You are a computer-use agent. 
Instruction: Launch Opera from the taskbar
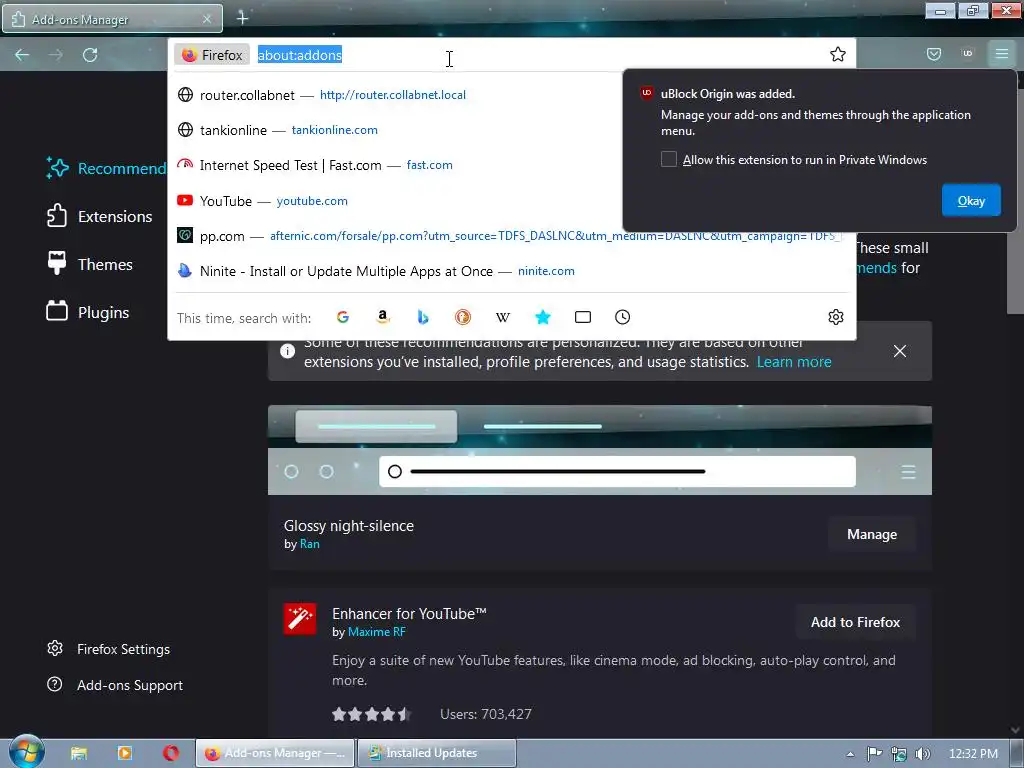coord(170,753)
